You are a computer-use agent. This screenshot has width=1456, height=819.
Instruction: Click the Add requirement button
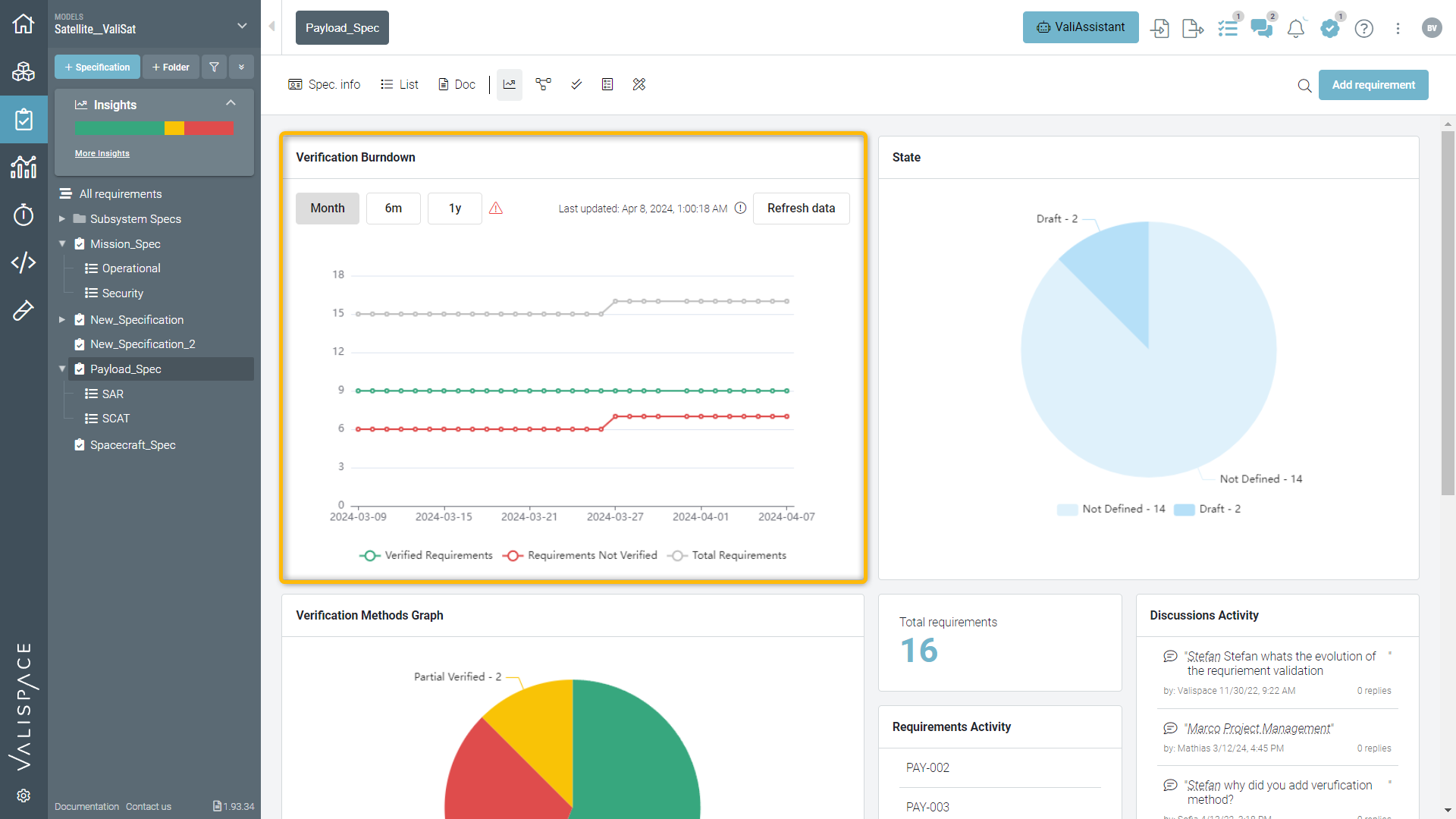pos(1373,85)
